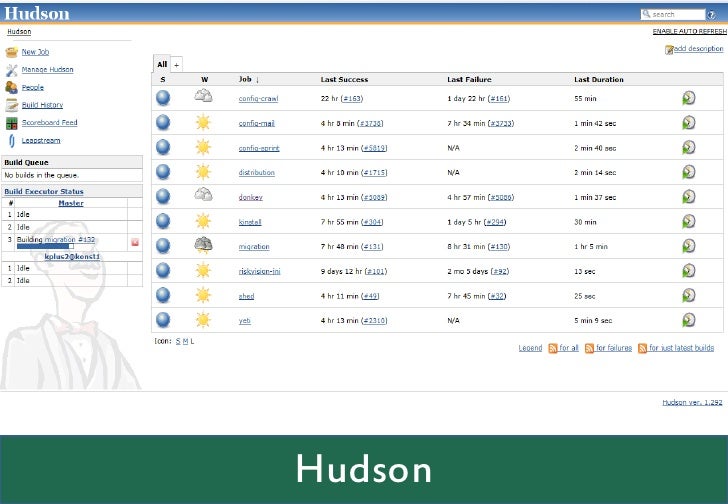Click the migration build progress bar
This screenshot has width=728, height=504.
pyautogui.click(x=45, y=246)
